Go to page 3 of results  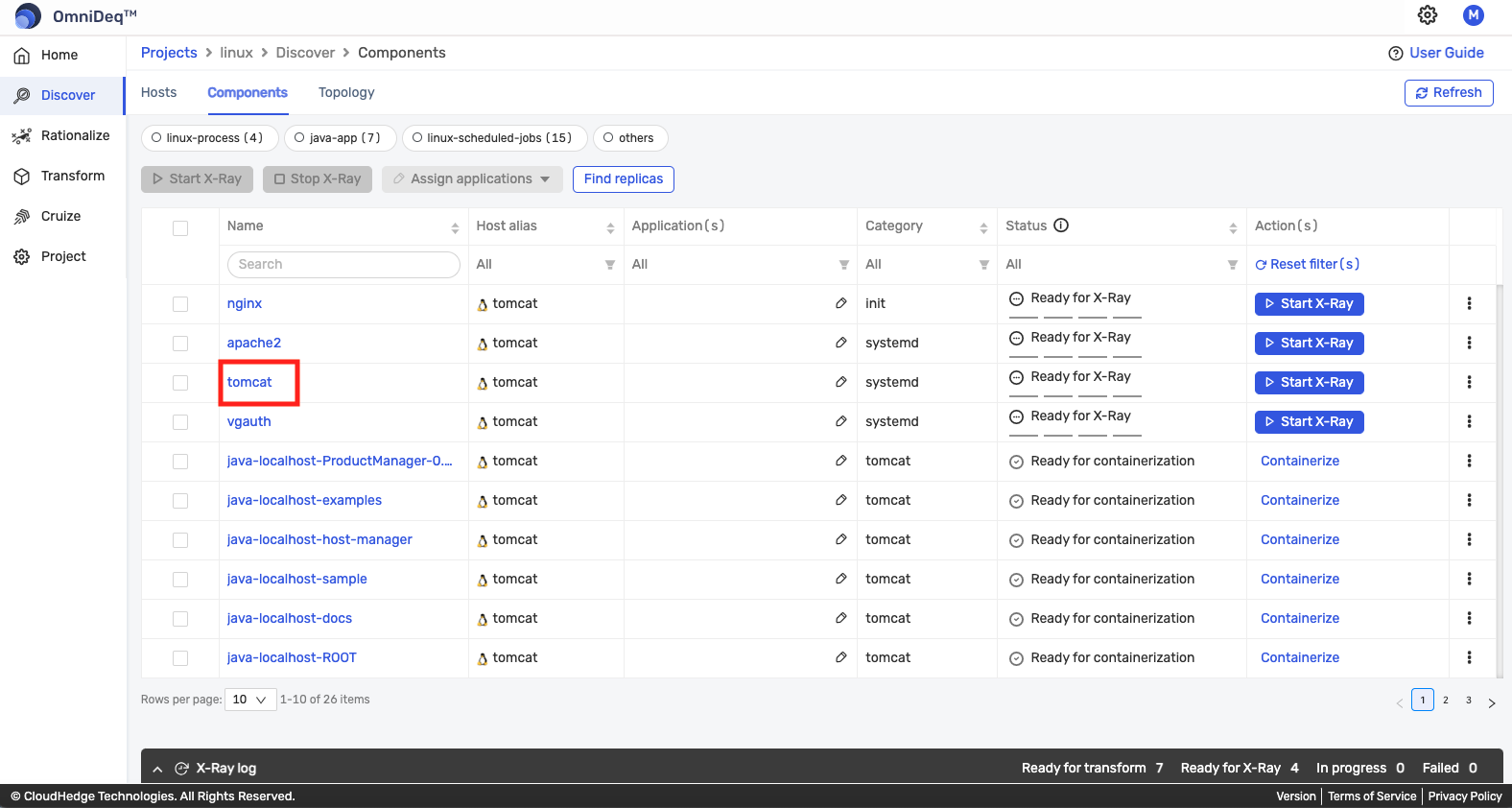tap(1469, 700)
